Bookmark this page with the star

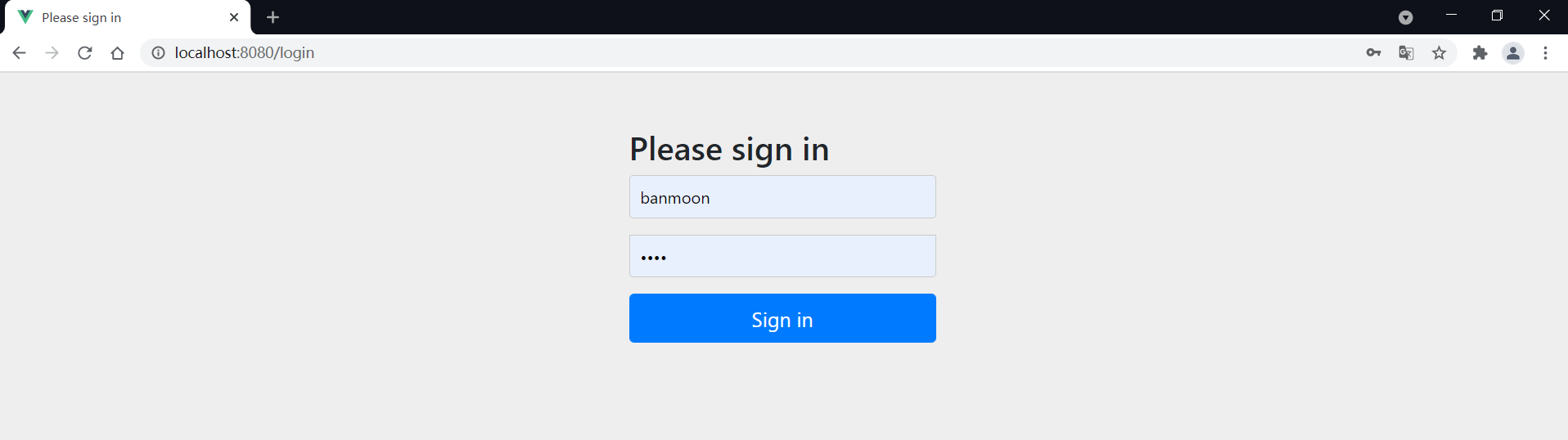coord(1439,53)
